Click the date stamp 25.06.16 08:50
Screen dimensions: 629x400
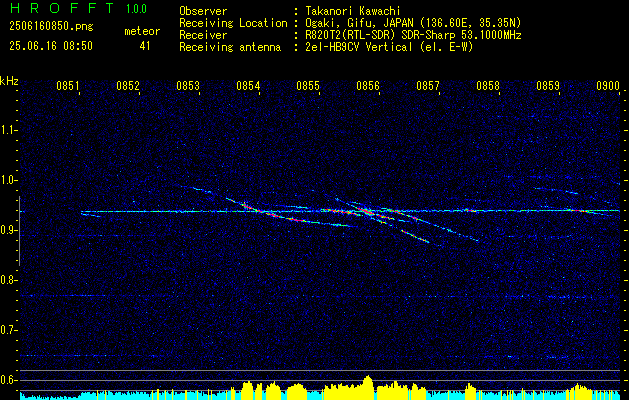pyautogui.click(x=51, y=46)
